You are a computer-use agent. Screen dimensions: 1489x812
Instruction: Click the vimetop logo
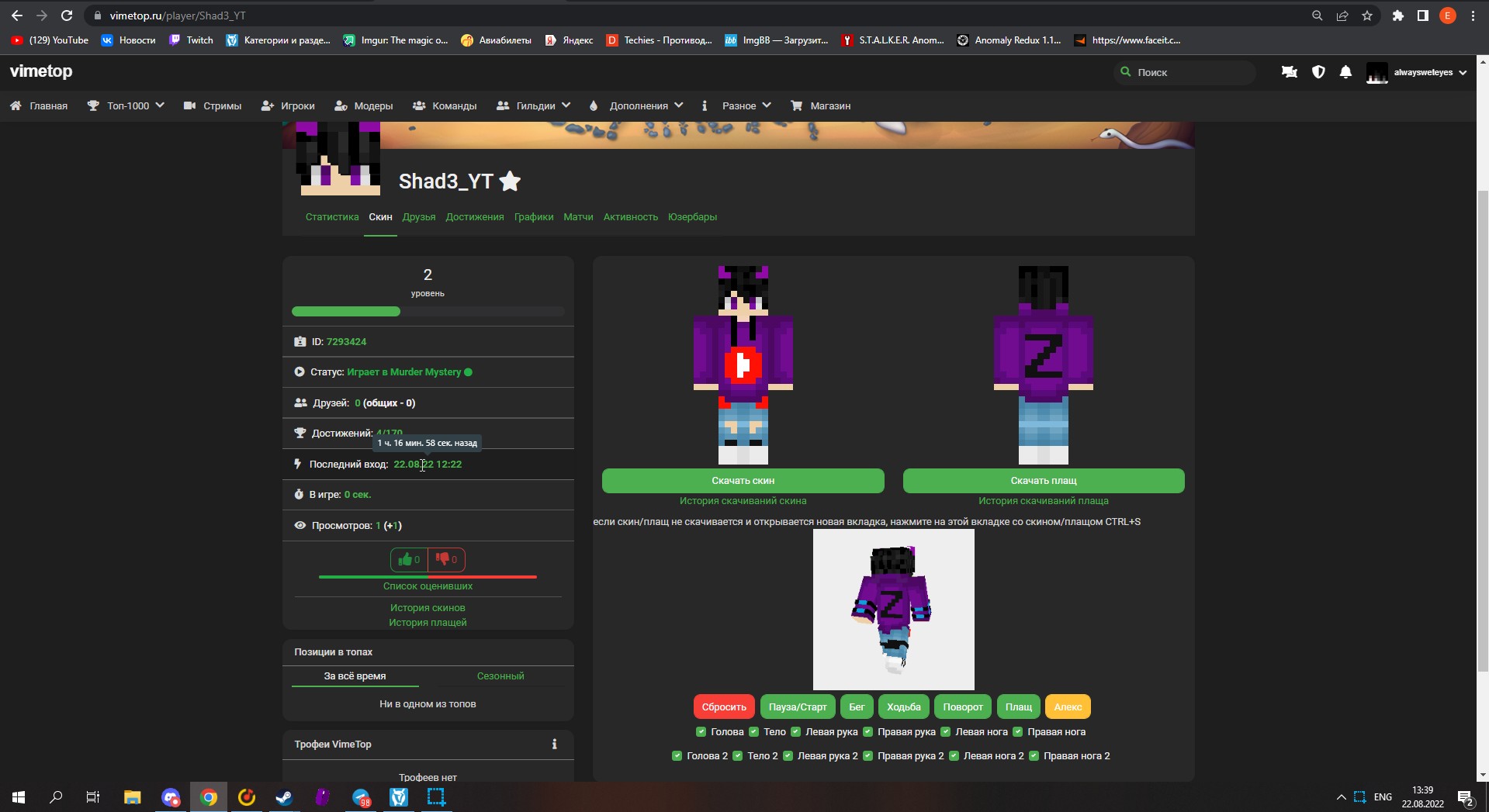(40, 71)
